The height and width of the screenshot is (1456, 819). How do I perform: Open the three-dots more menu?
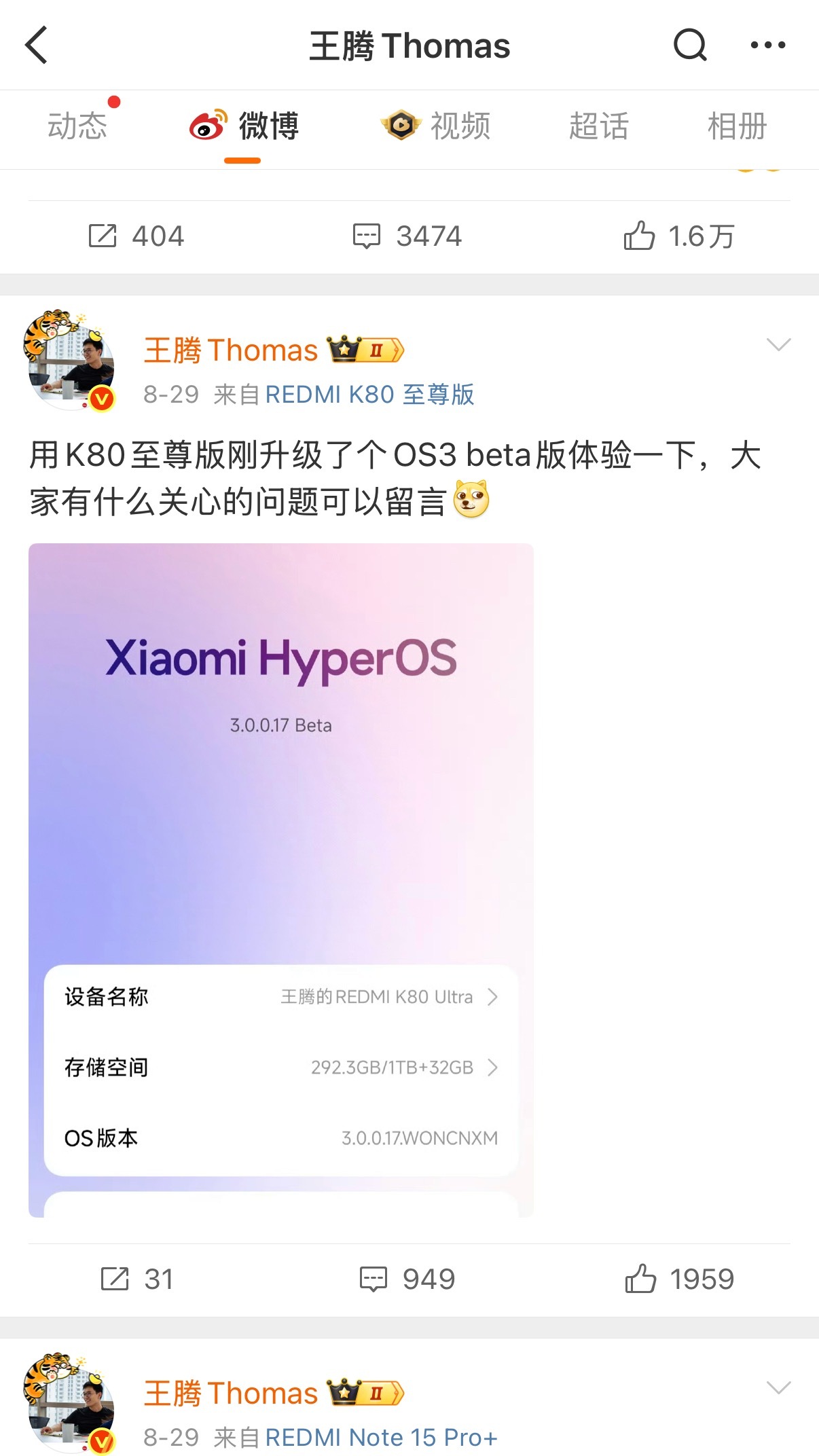coord(768,45)
